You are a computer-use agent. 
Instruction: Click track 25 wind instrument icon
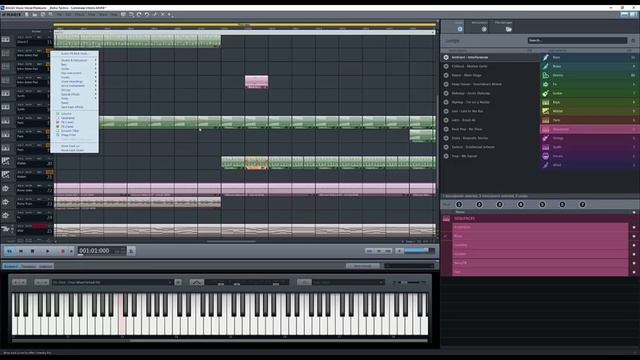6,229
